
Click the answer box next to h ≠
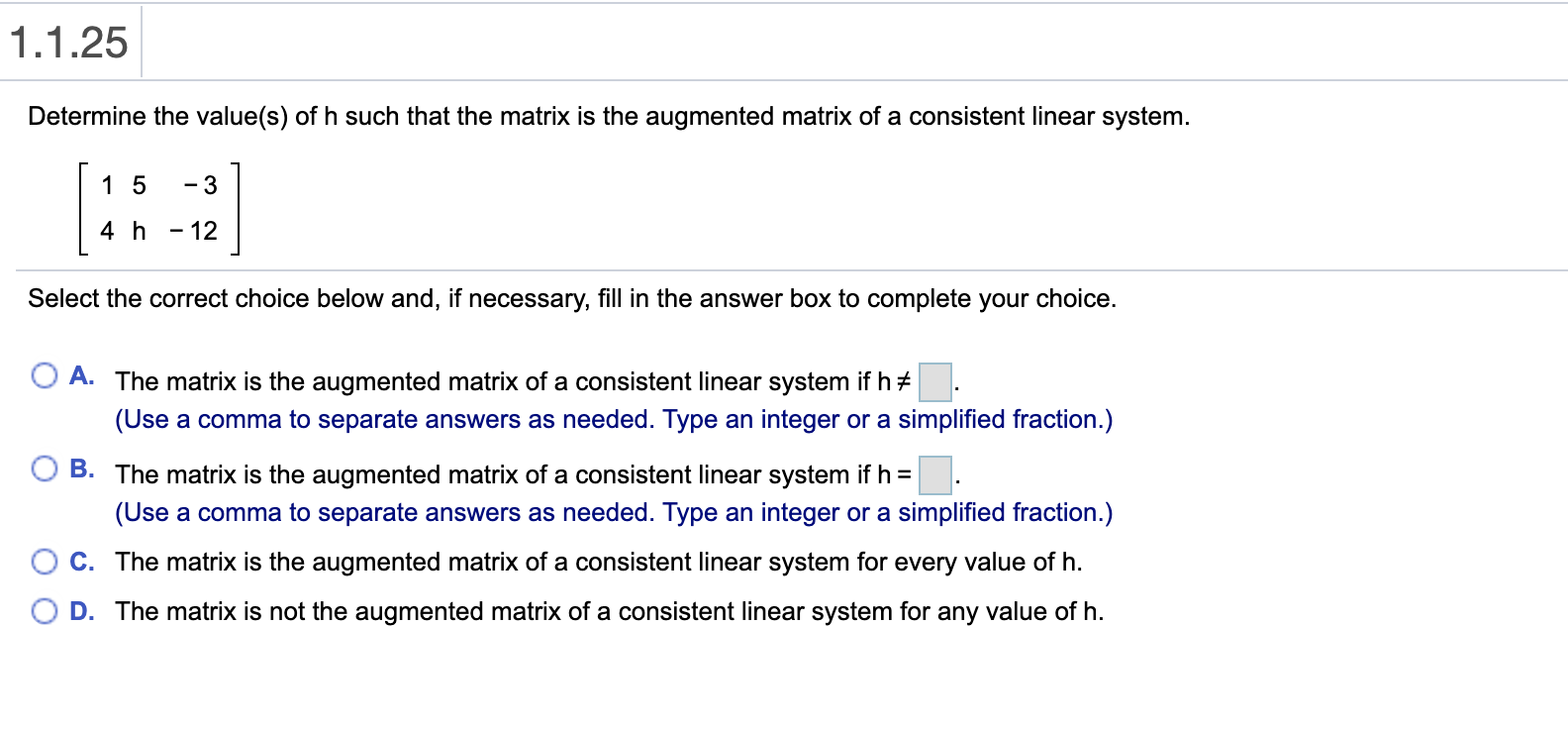tap(933, 381)
